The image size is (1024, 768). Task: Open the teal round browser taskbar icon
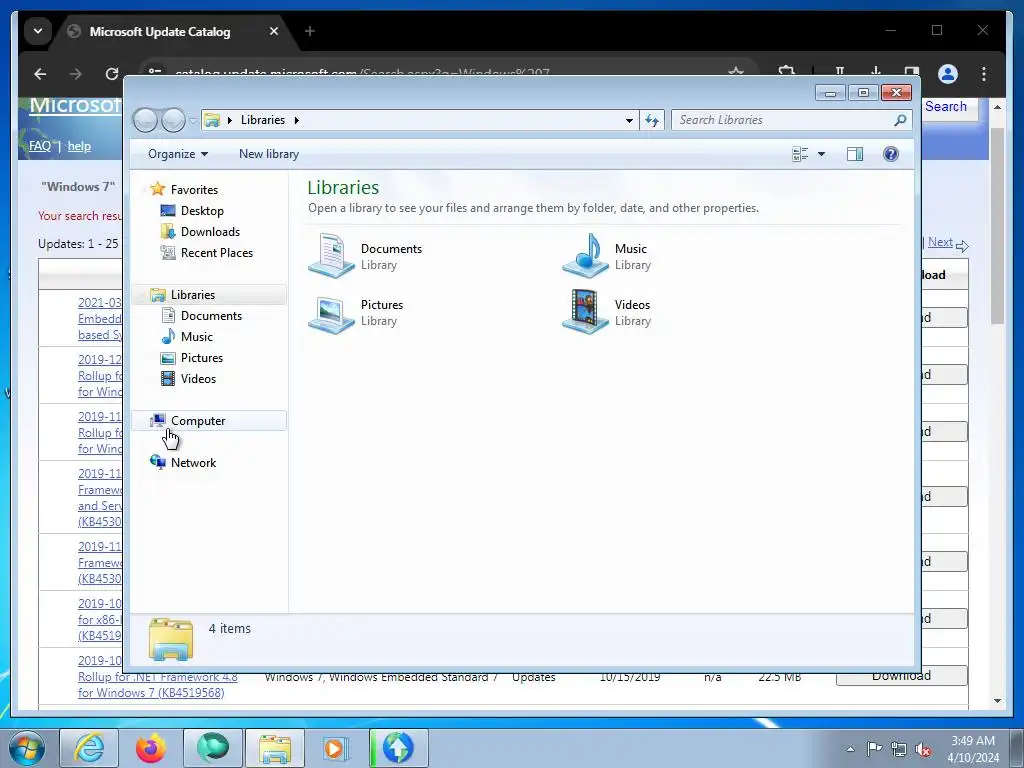coord(213,748)
